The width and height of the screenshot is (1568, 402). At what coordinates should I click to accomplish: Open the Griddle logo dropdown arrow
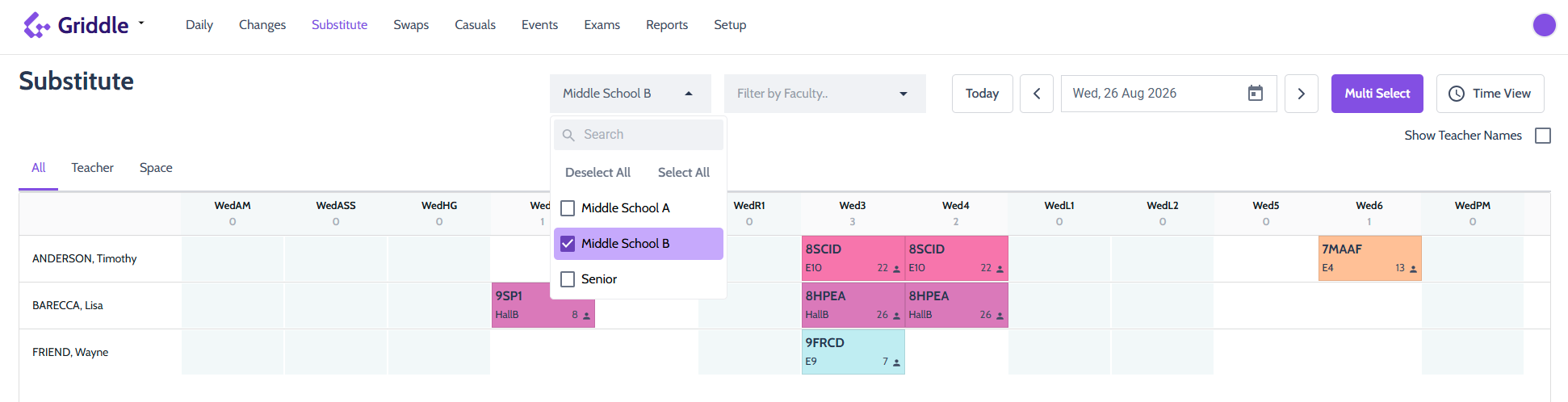pos(141,23)
